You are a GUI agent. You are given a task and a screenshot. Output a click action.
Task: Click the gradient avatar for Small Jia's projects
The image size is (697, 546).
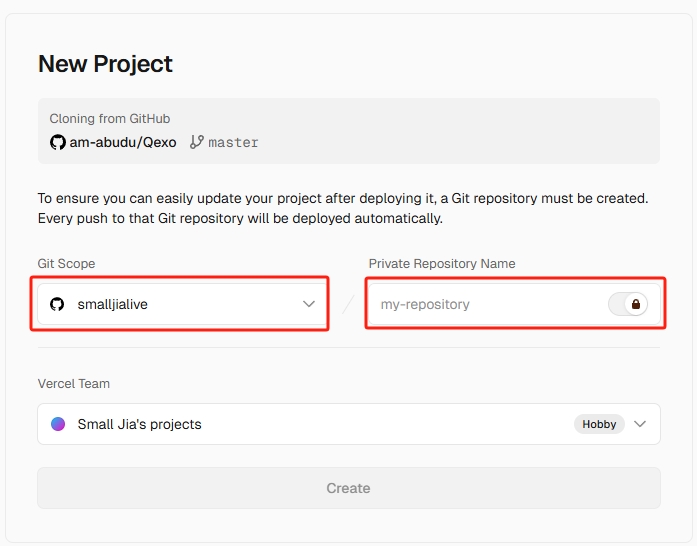[x=59, y=424]
